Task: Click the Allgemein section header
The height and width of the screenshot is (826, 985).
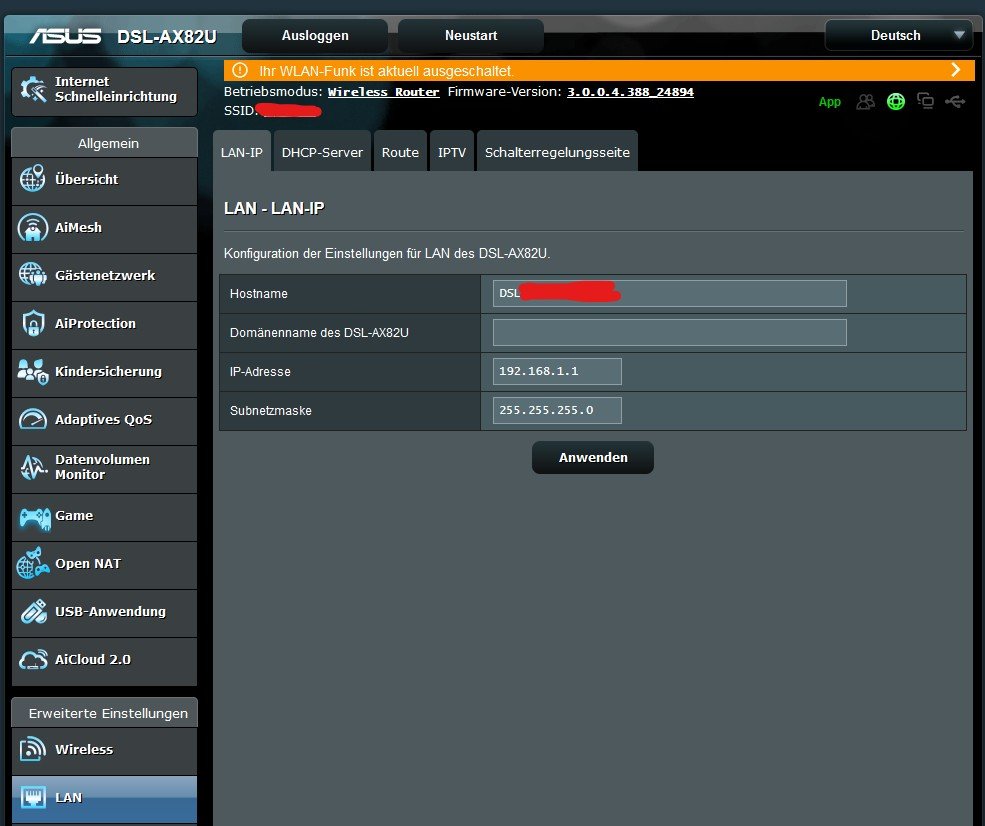Action: 104,143
